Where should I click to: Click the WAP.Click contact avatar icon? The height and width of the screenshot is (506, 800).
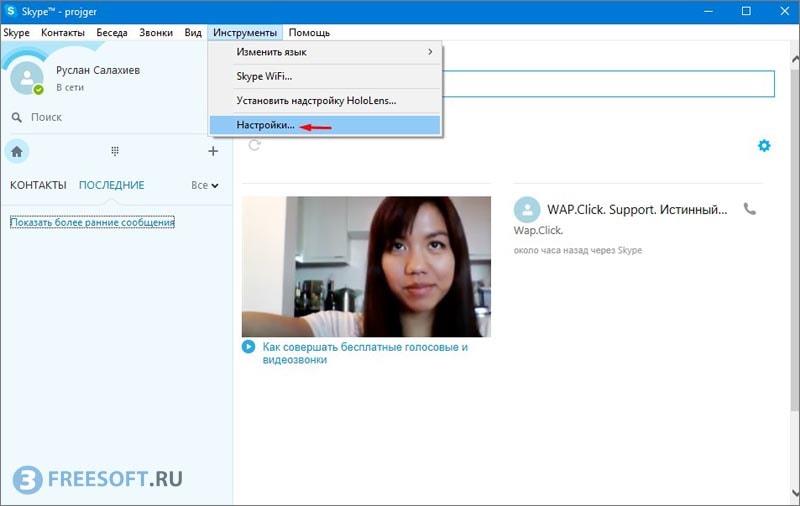pos(527,209)
